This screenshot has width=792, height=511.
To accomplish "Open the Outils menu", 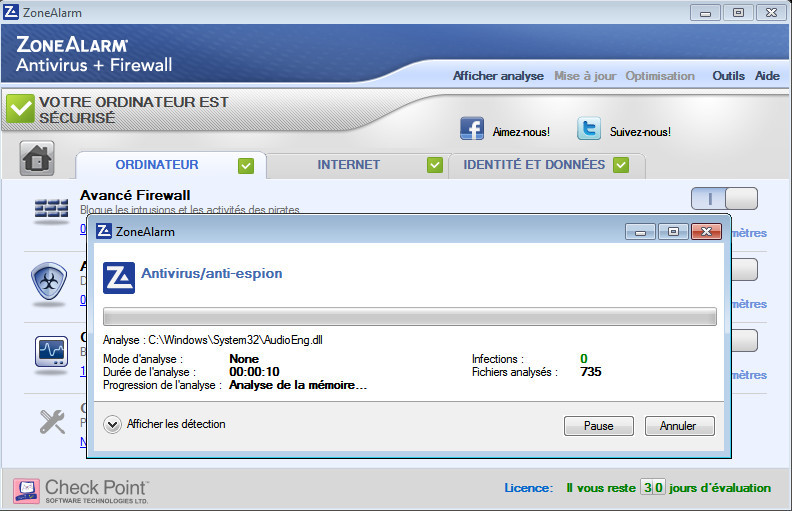I will (728, 76).
